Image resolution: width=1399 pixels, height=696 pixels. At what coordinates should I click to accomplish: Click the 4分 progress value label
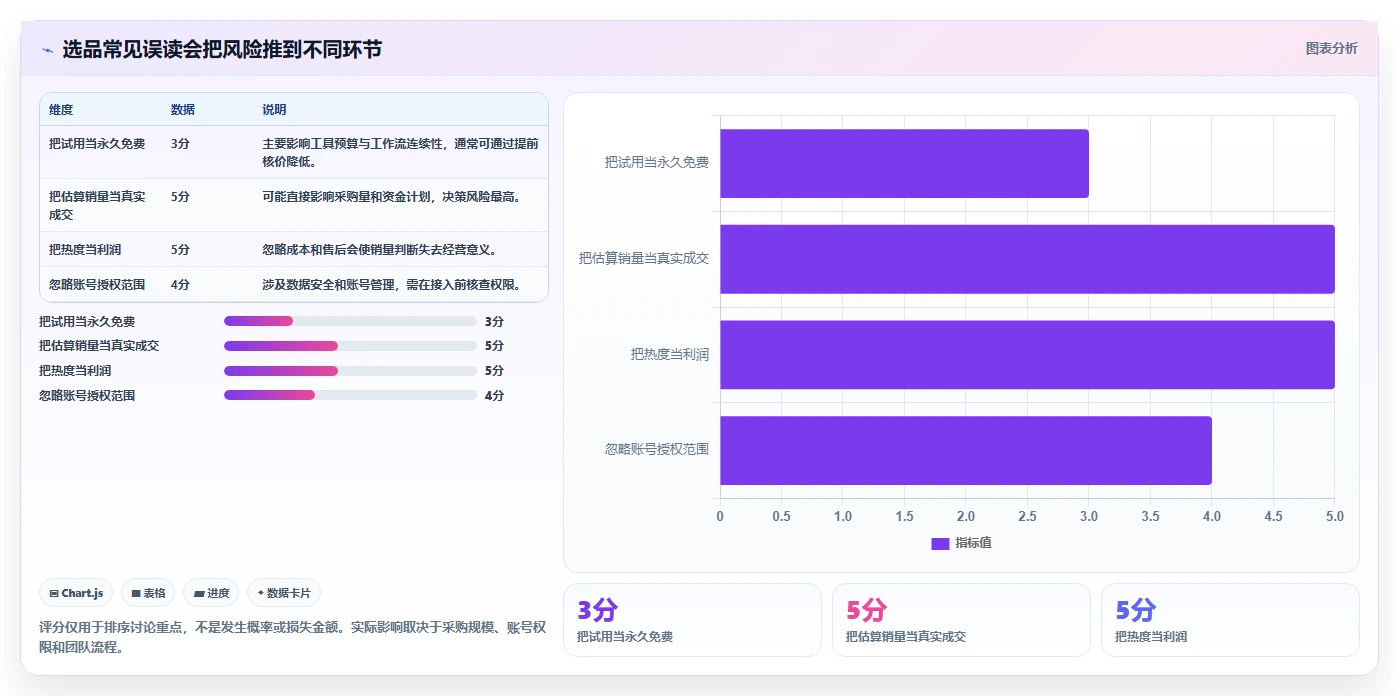click(494, 396)
